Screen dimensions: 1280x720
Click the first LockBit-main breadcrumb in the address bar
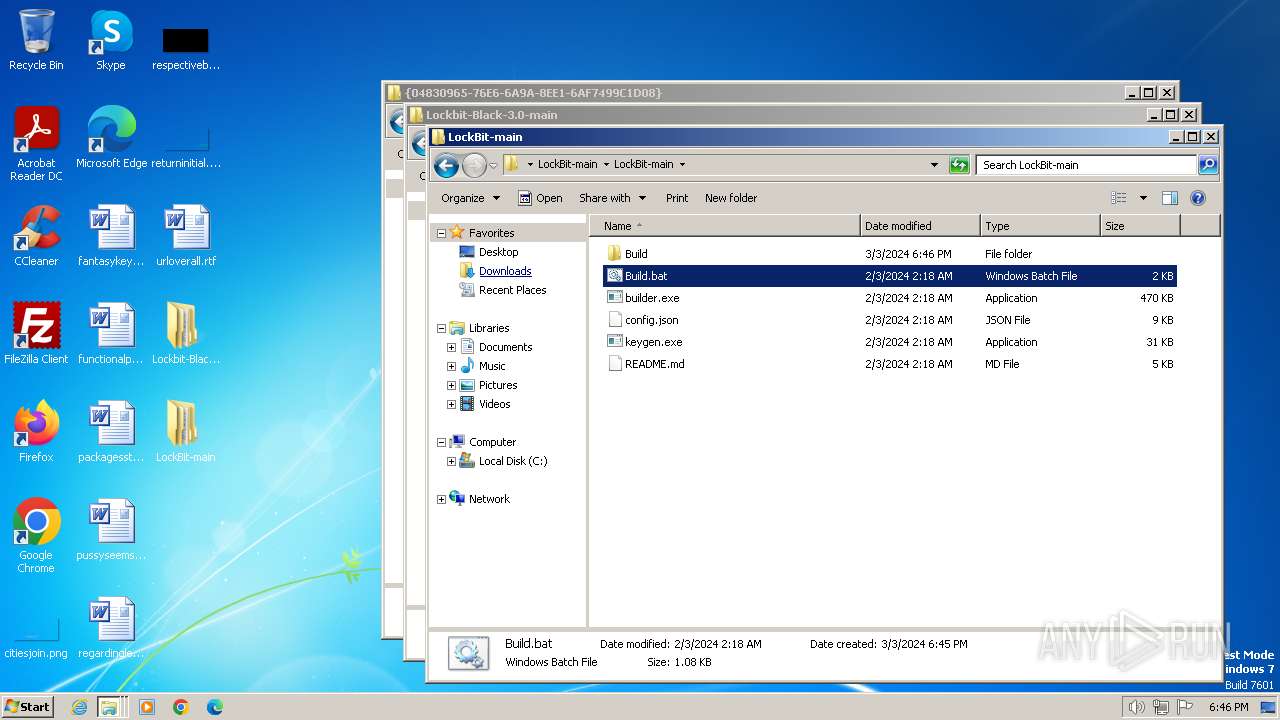coord(567,164)
